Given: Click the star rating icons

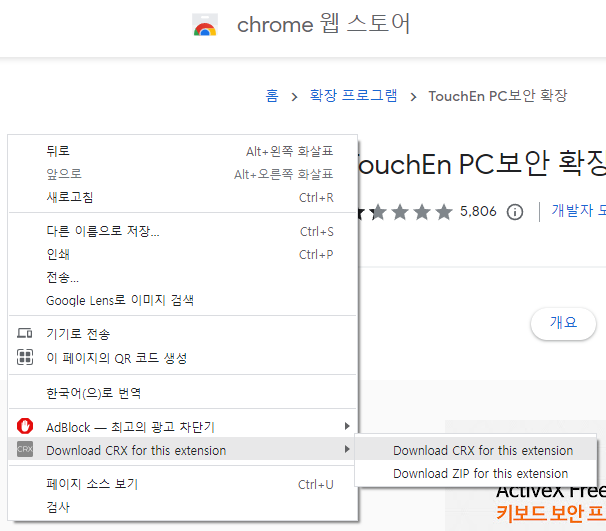Looking at the screenshot, I should click(x=405, y=212).
